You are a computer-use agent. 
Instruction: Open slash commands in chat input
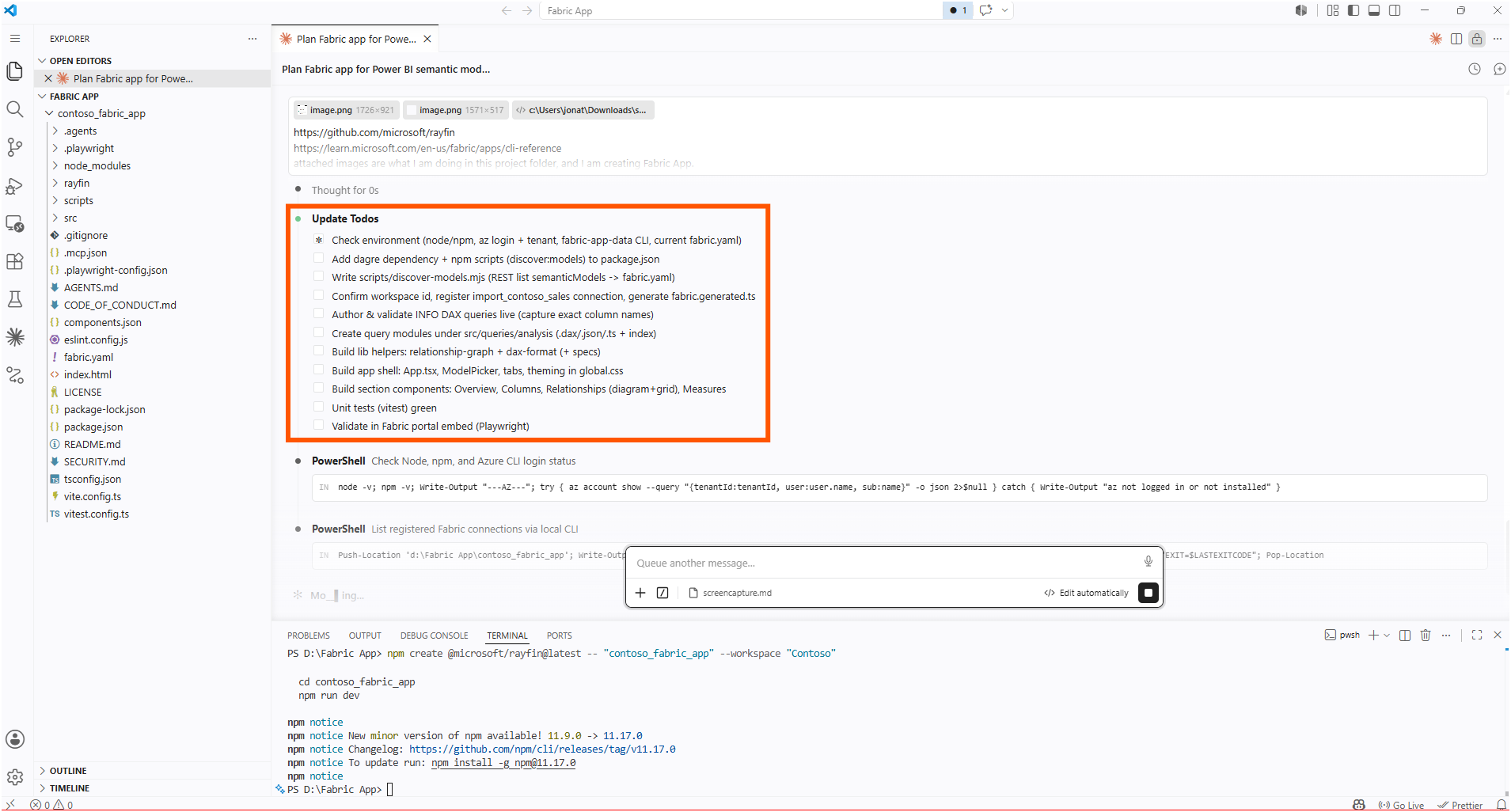[x=662, y=593]
